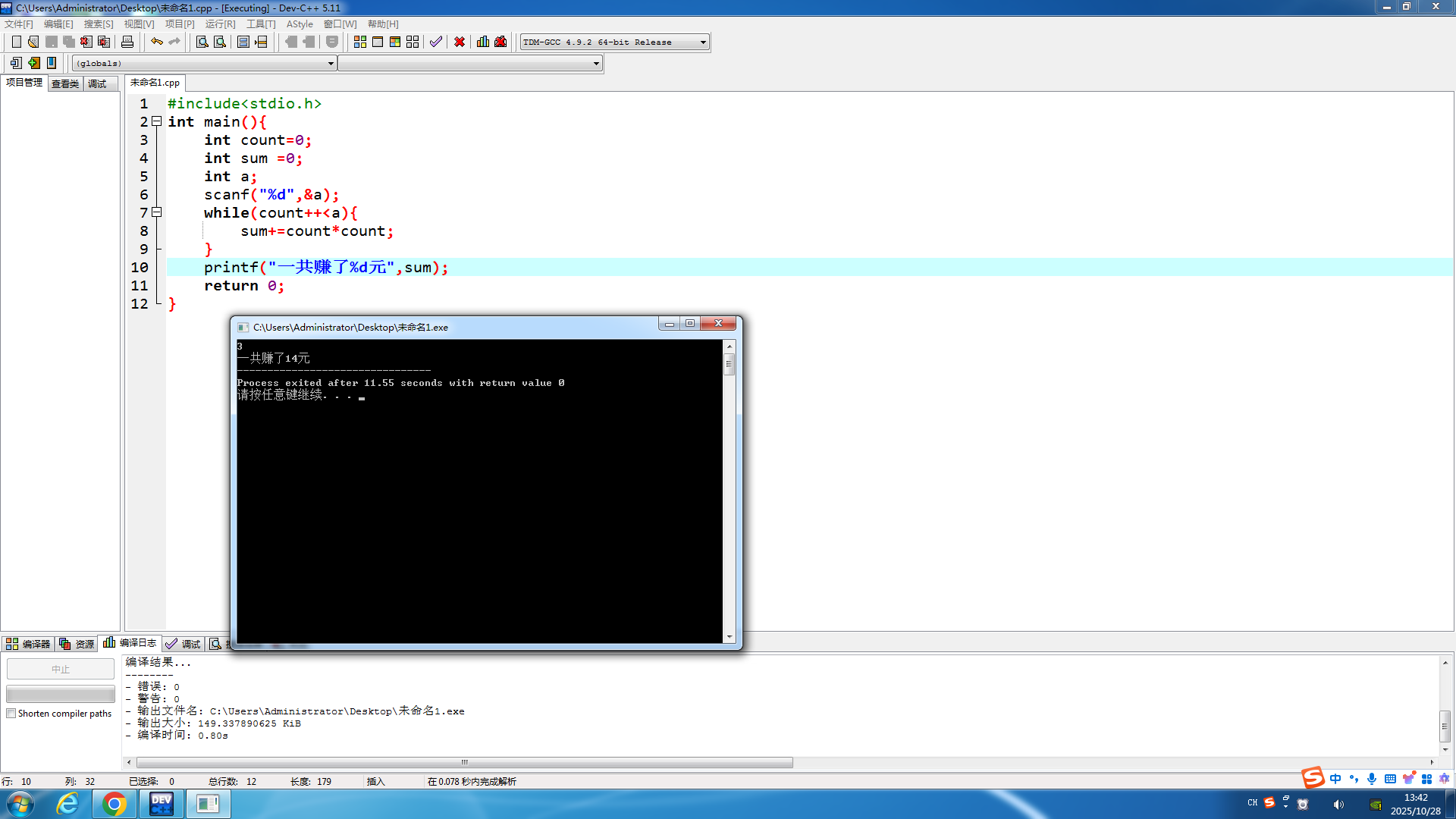Click the Undo arrow icon
Image resolution: width=1456 pixels, height=819 pixels.
coord(156,42)
